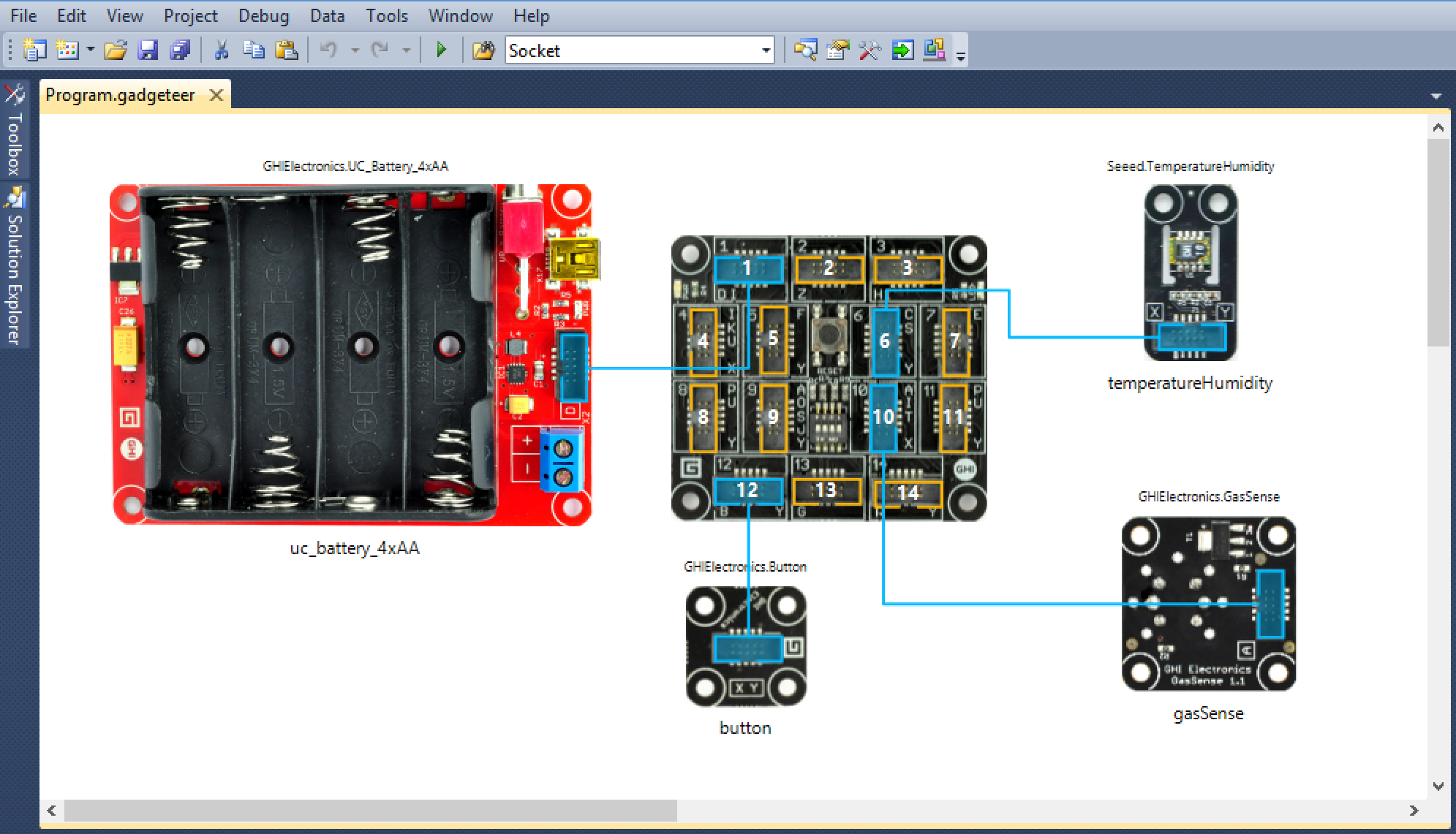Open the Help menu

(531, 15)
